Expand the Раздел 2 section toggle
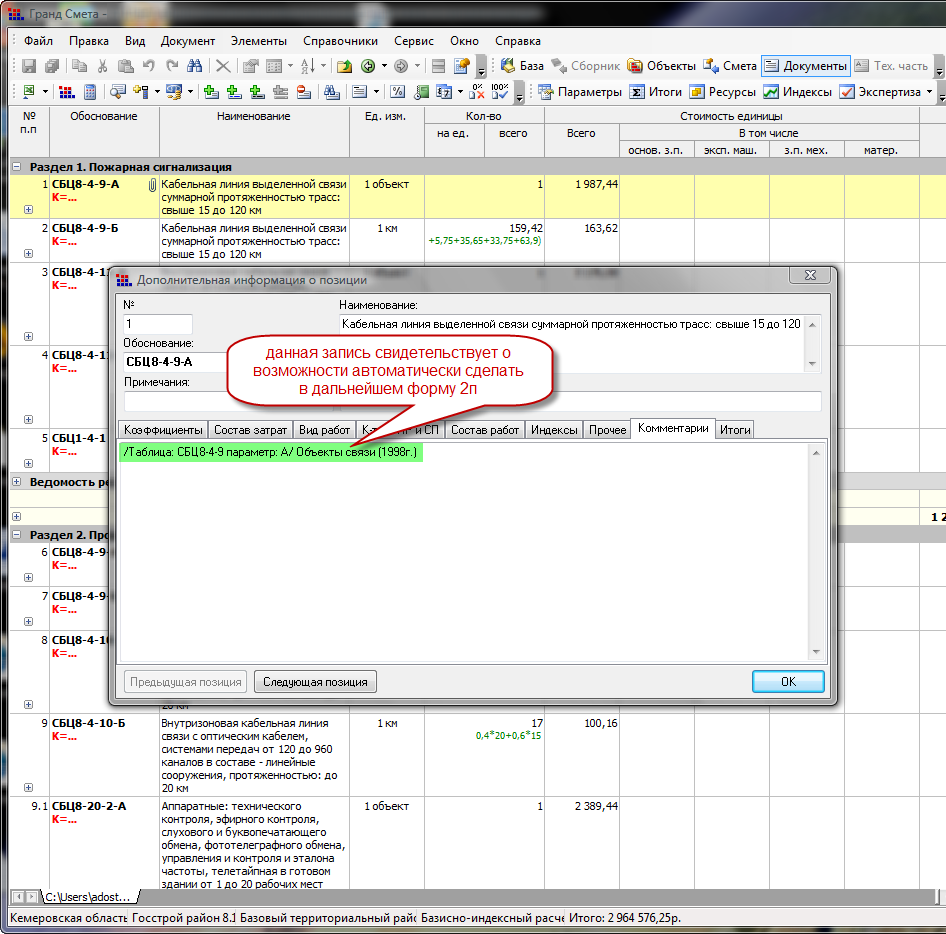This screenshot has height=934, width=946. coord(17,535)
